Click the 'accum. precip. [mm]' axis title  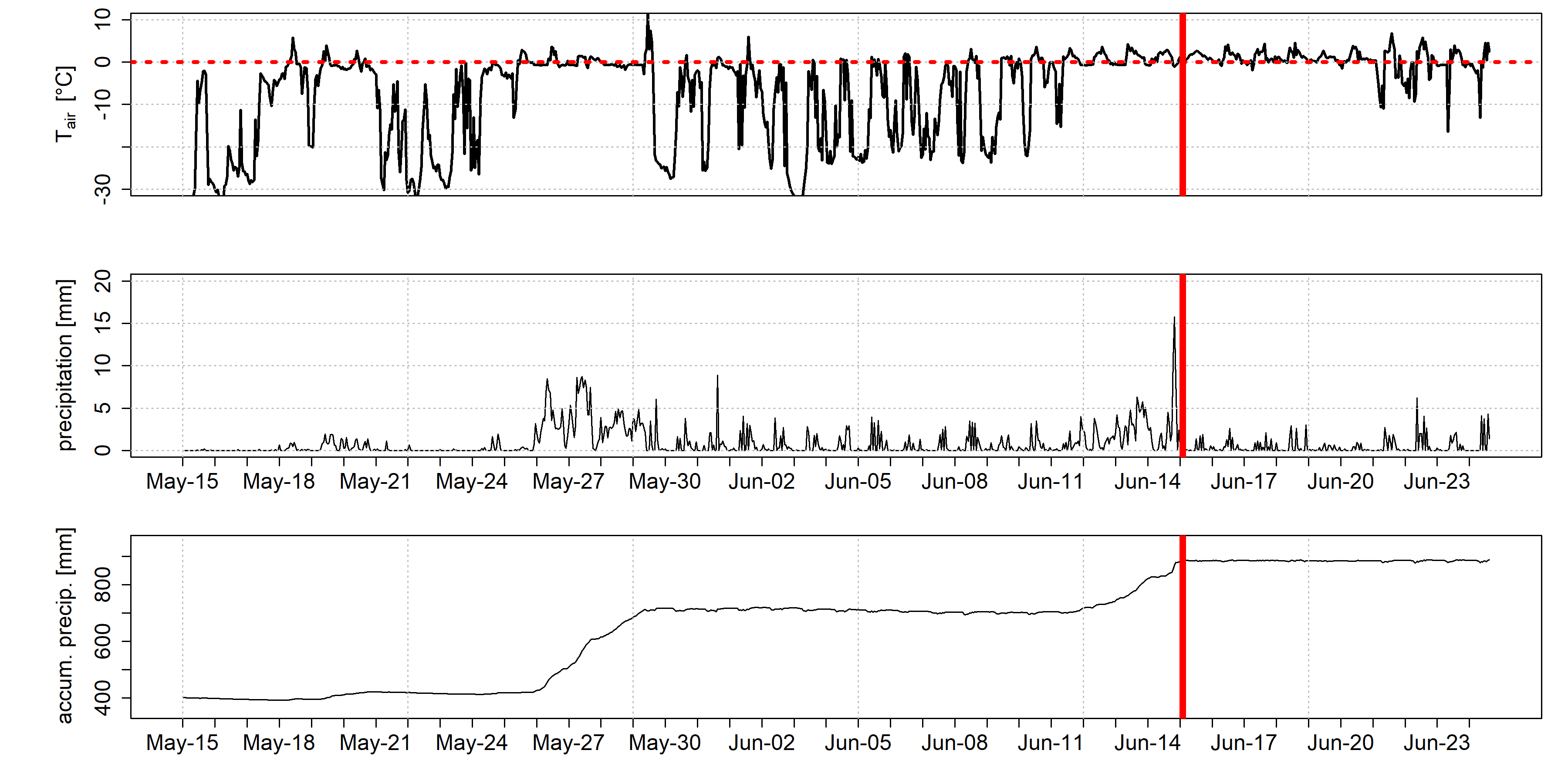[64, 626]
